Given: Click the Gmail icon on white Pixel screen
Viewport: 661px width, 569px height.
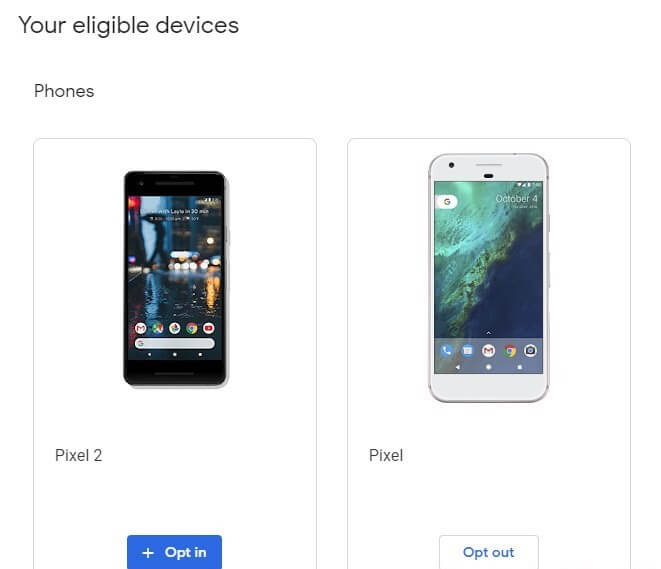Looking at the screenshot, I should [x=489, y=350].
